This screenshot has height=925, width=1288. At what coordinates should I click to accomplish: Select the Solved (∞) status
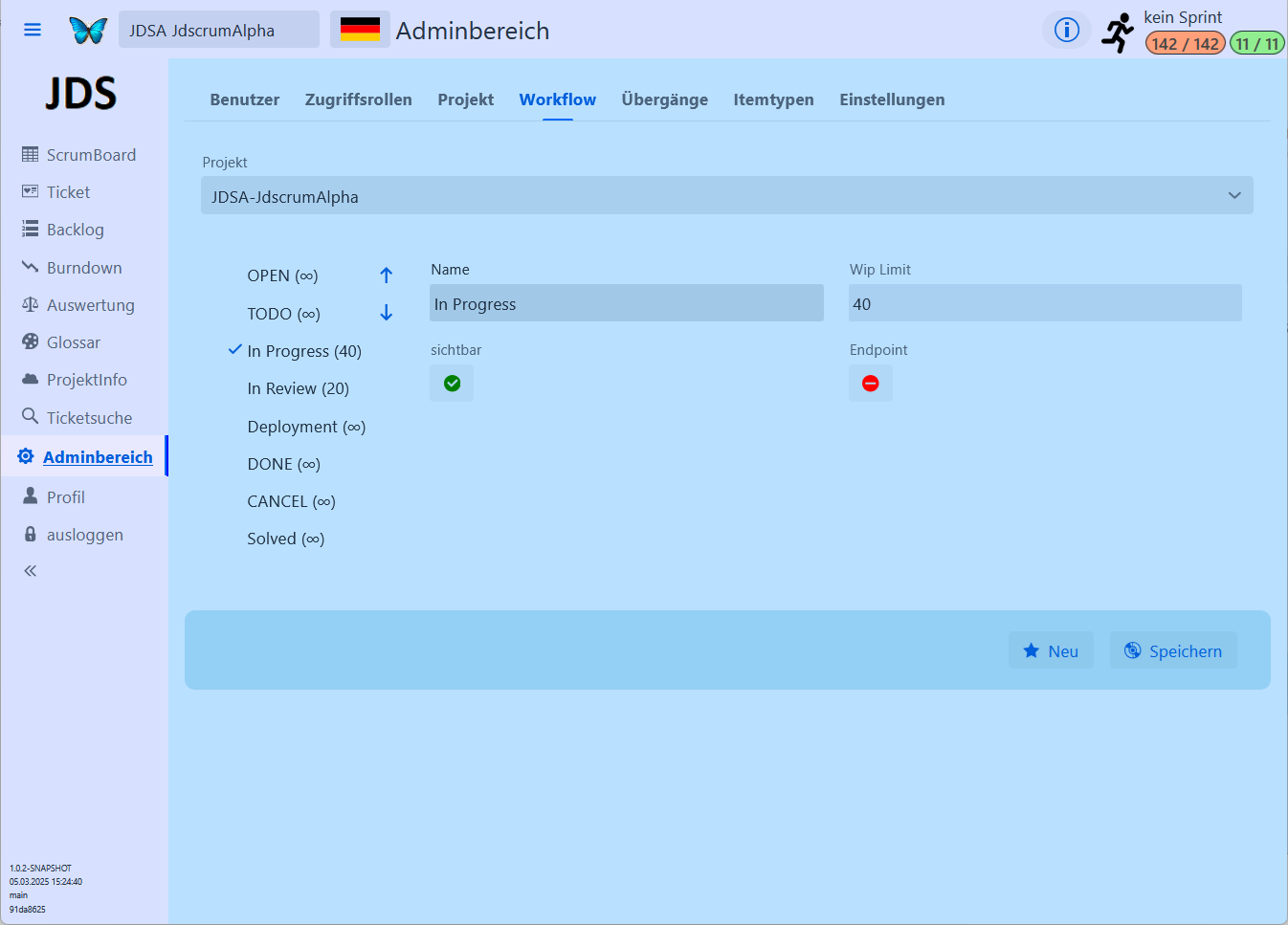(x=286, y=539)
